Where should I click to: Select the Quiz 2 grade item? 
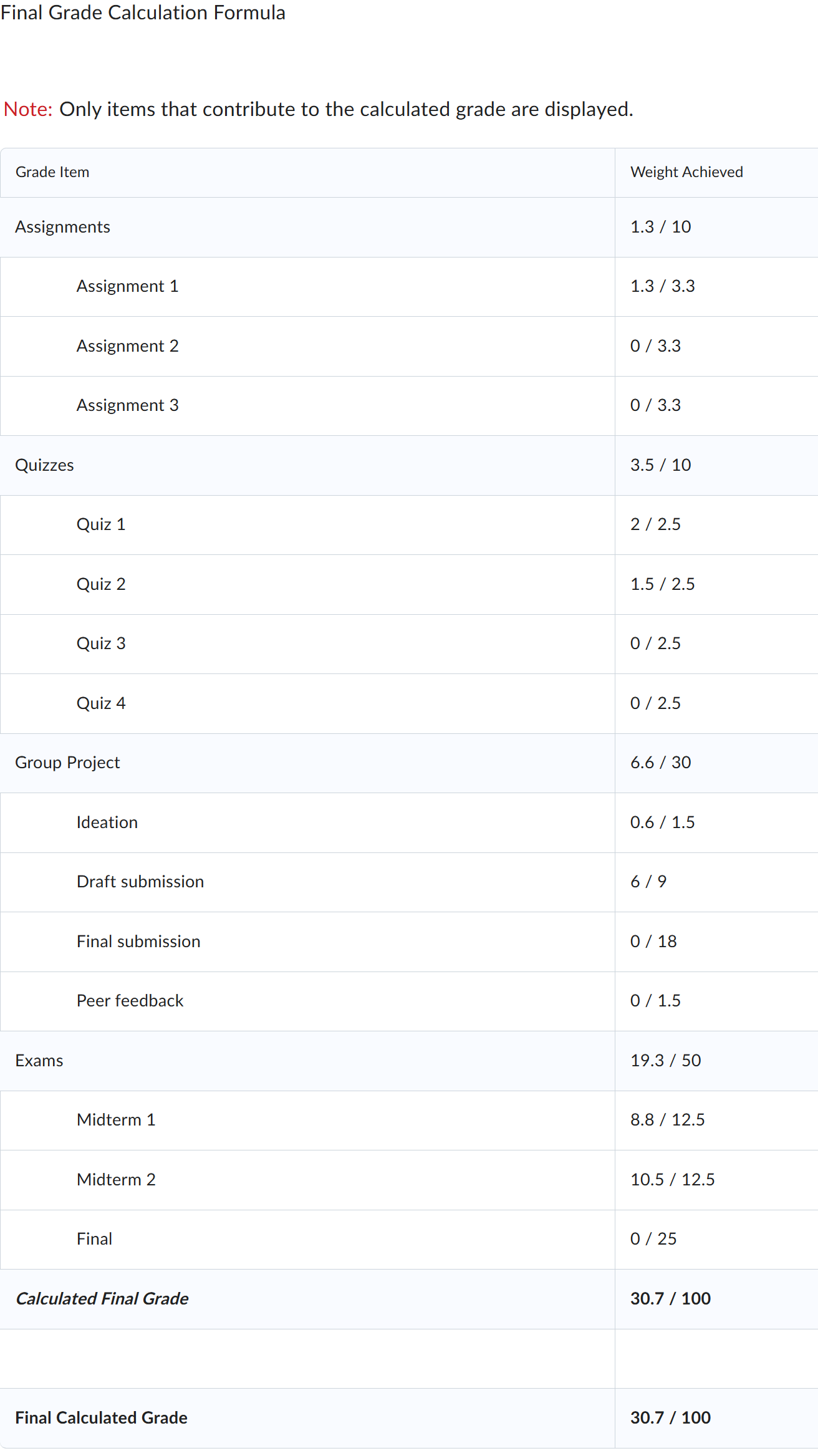[101, 584]
